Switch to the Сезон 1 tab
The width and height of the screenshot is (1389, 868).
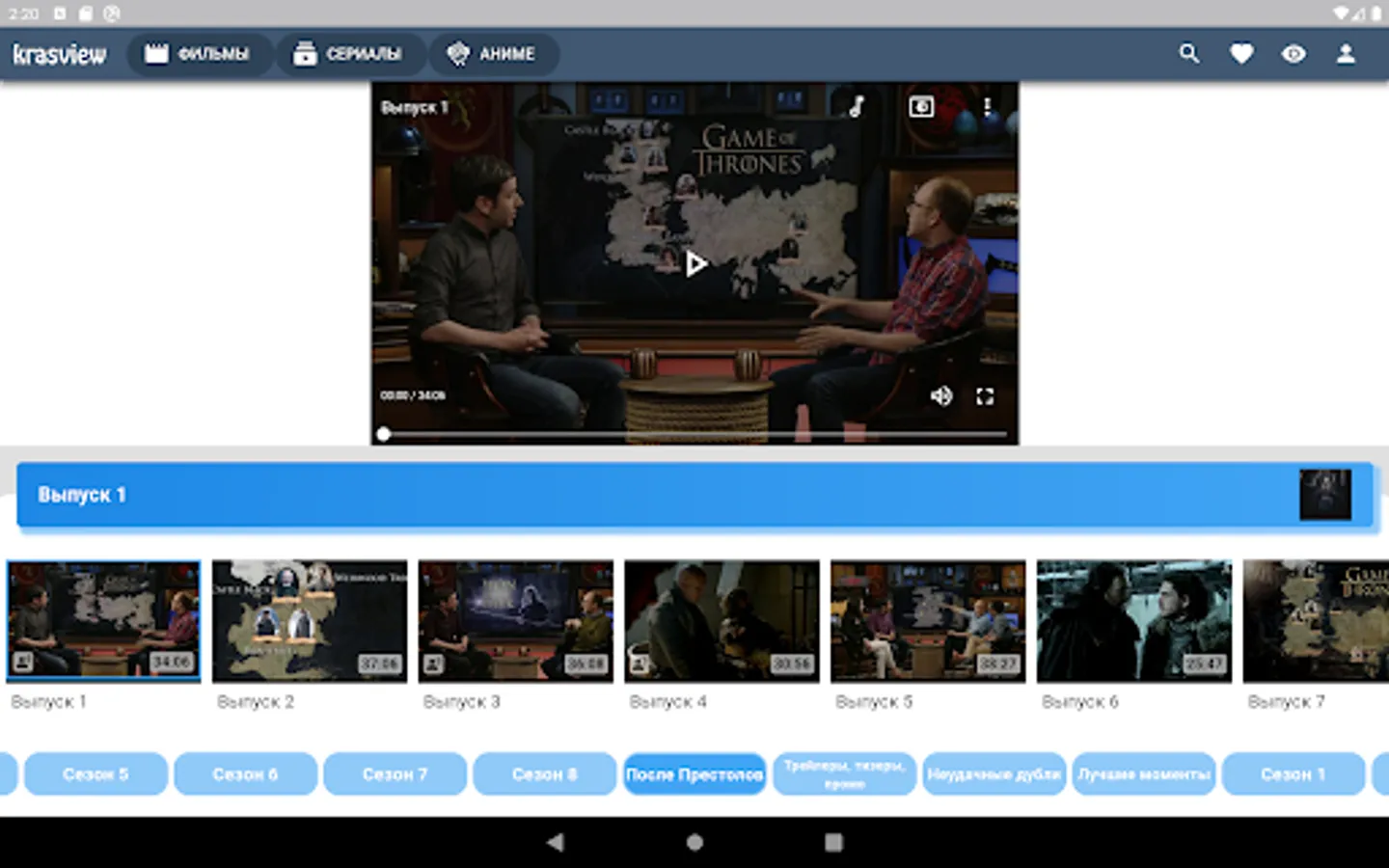(x=1294, y=774)
